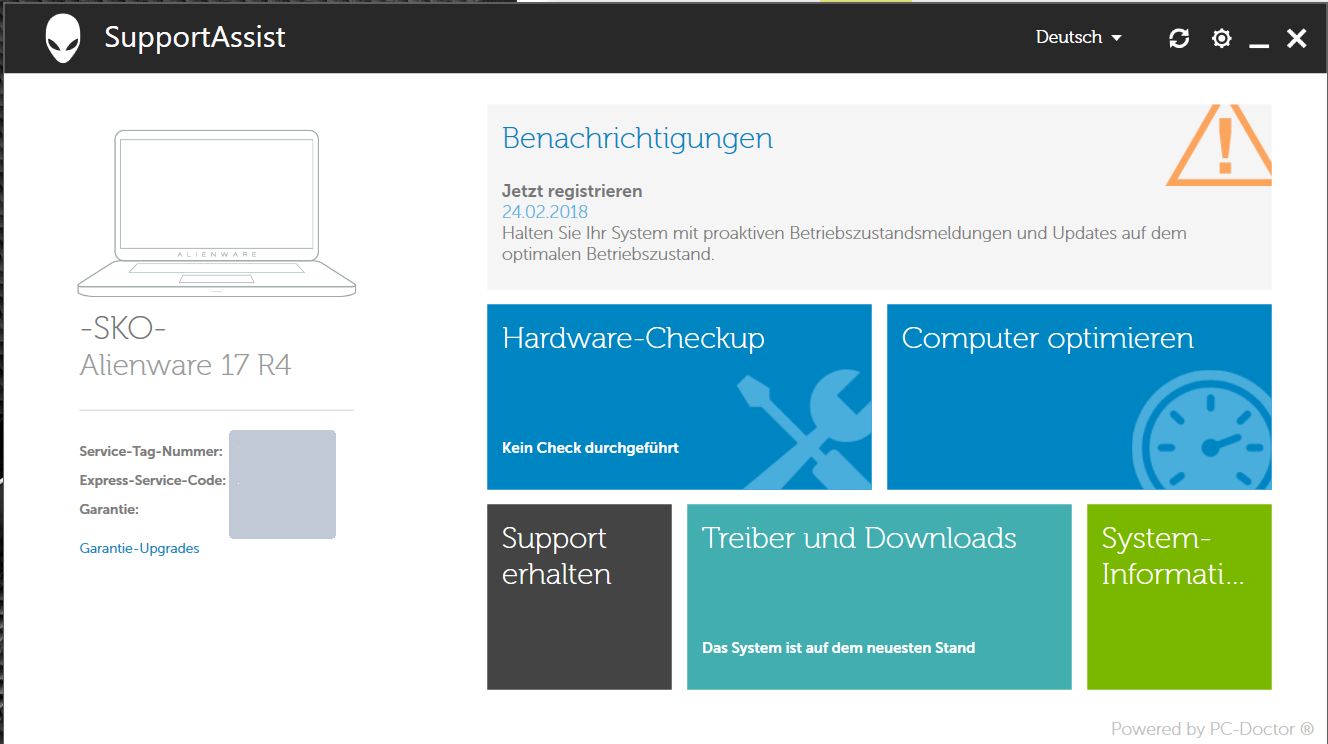The height and width of the screenshot is (744, 1328).
Task: Open the Hardware-Checkup tile
Action: coord(679,397)
